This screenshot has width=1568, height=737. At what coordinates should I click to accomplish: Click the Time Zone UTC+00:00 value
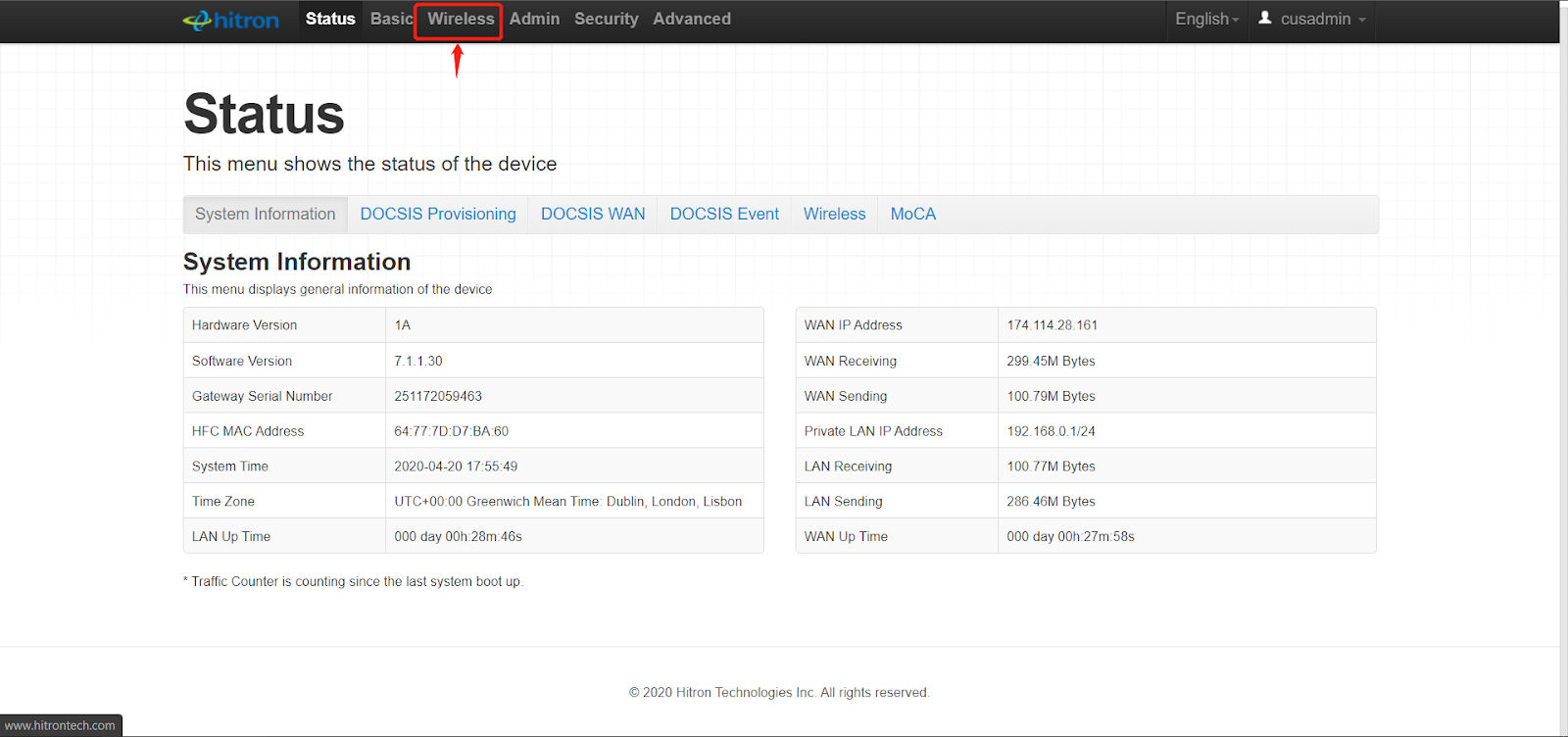coord(568,502)
